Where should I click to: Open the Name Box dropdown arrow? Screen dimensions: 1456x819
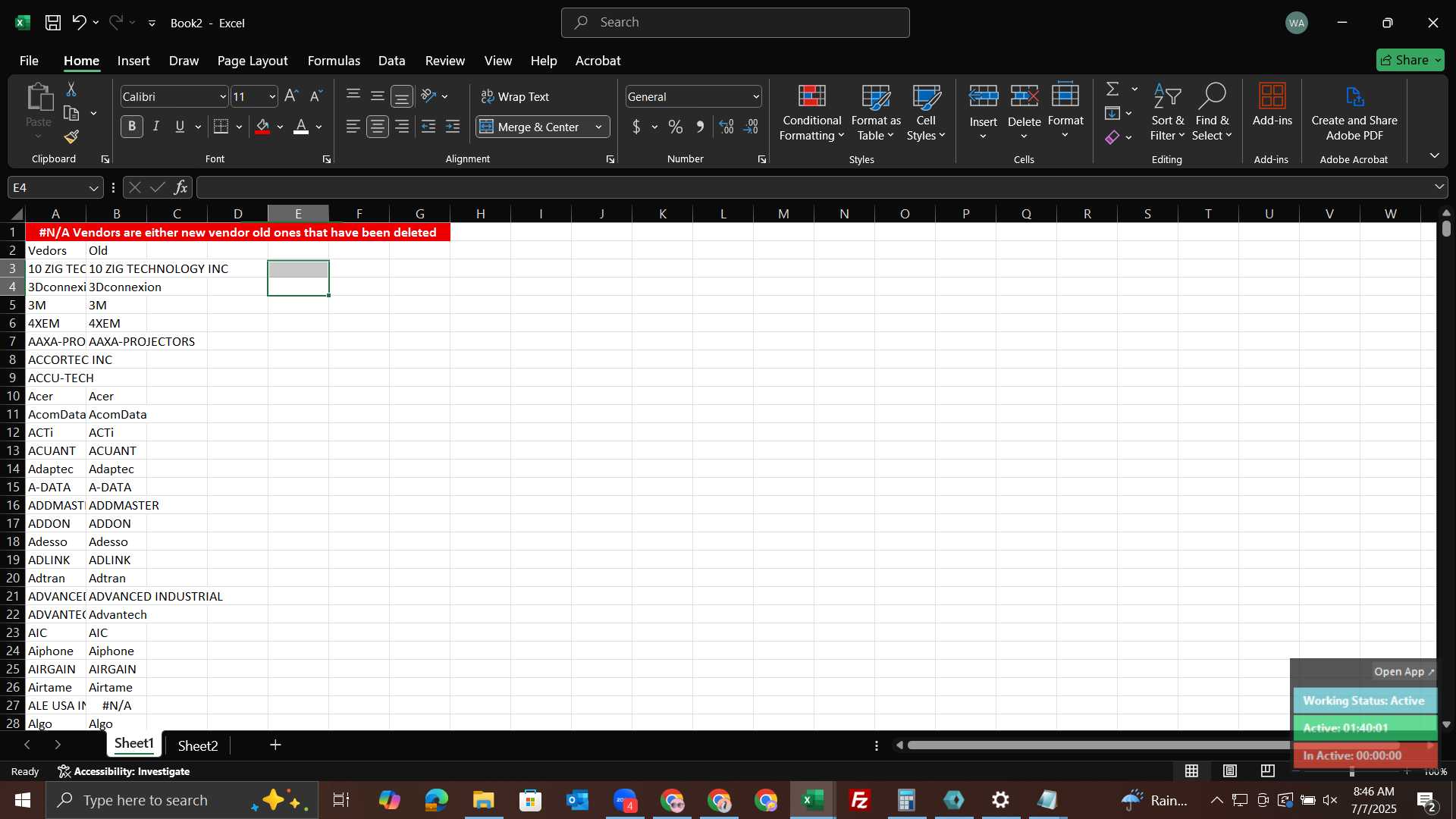[x=93, y=187]
